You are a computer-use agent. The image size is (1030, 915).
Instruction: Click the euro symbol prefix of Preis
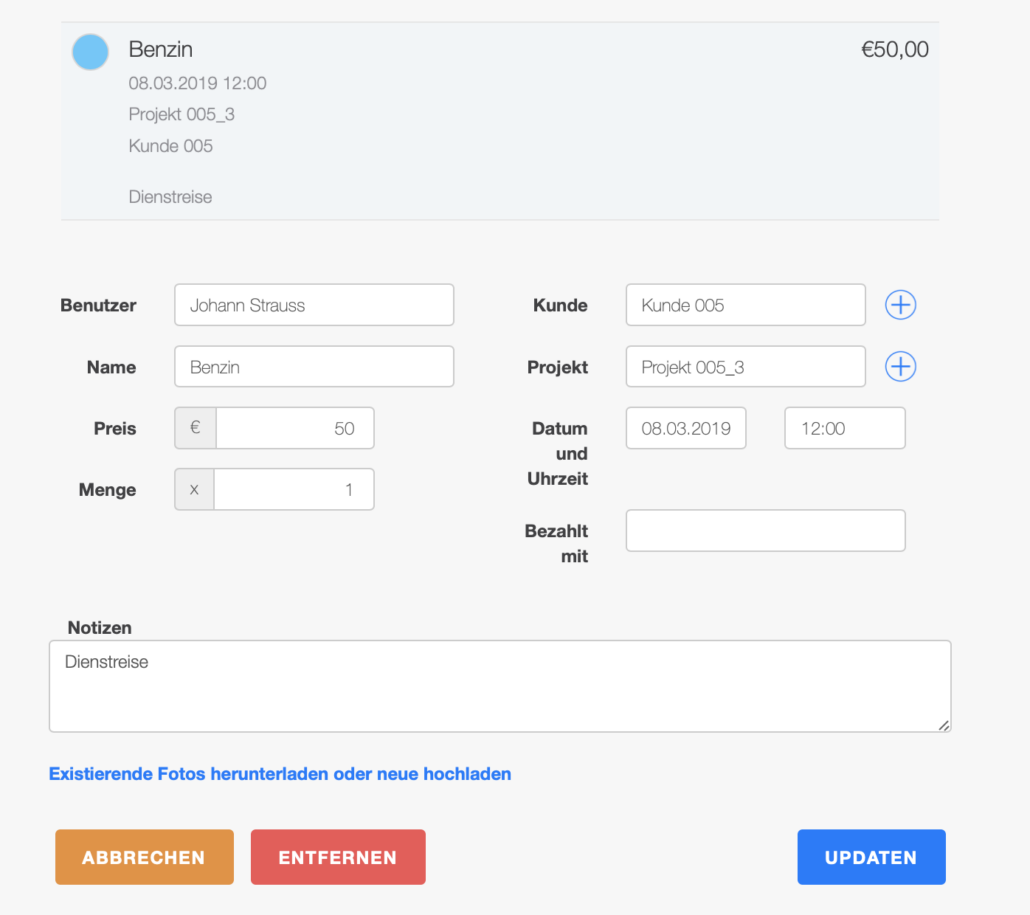[x=195, y=428]
